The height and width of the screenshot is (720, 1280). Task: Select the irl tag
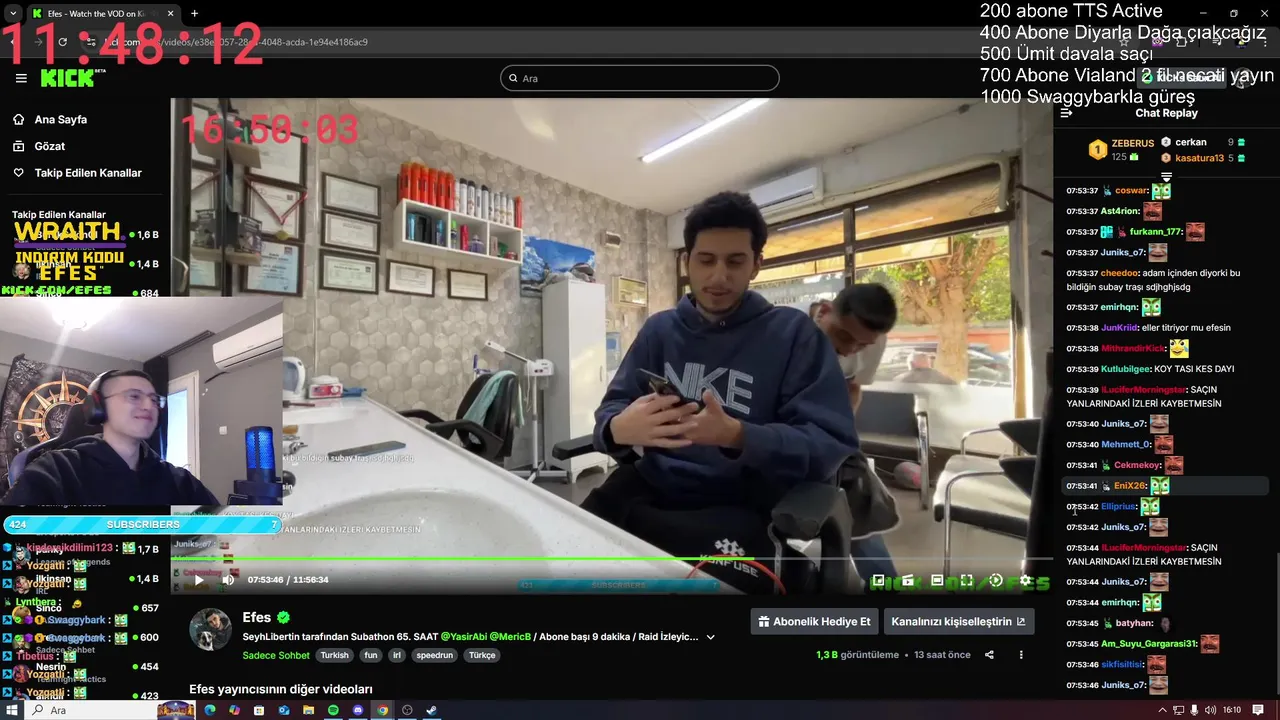point(398,655)
